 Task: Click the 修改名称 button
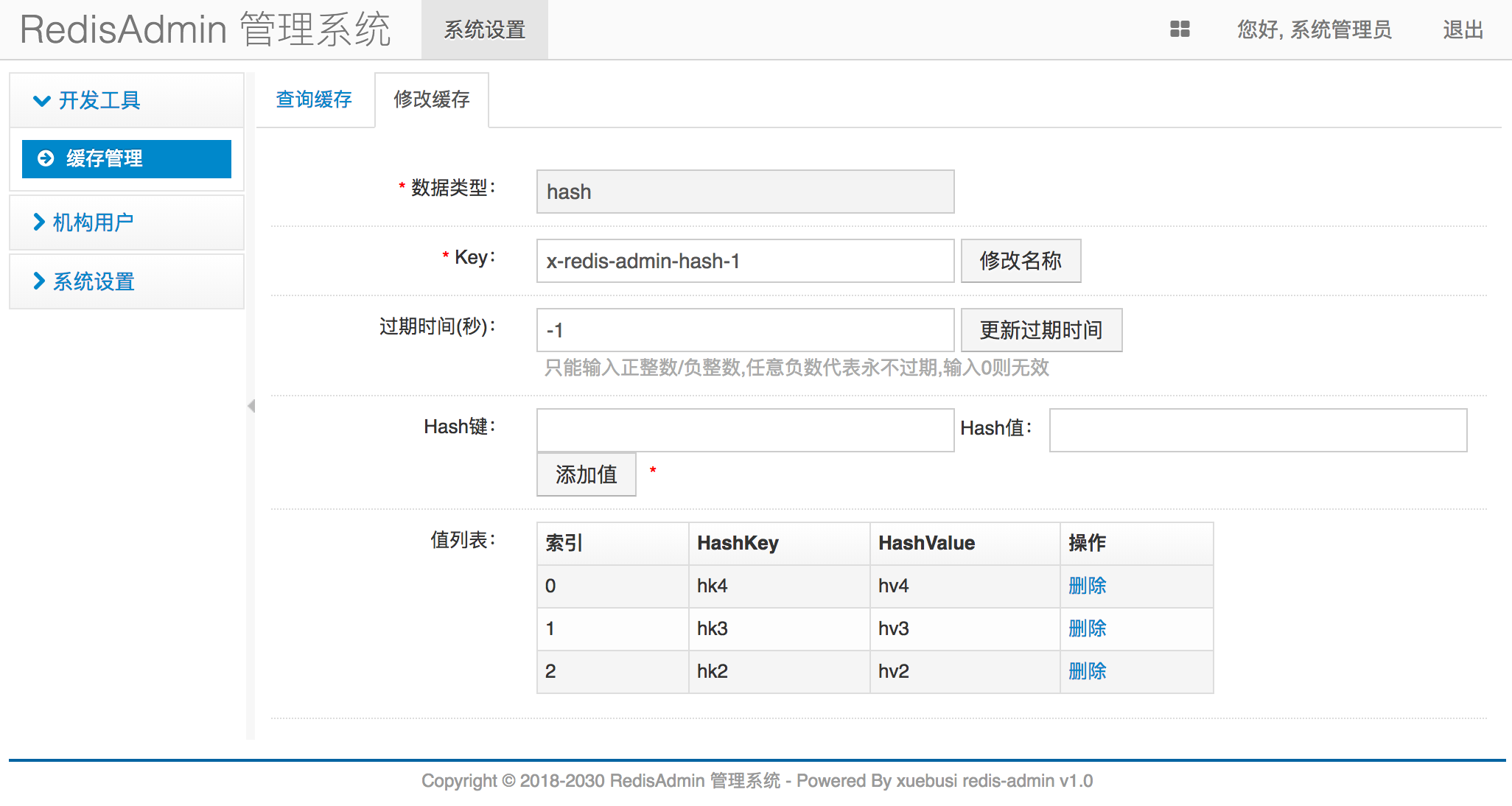pyautogui.click(x=1021, y=261)
